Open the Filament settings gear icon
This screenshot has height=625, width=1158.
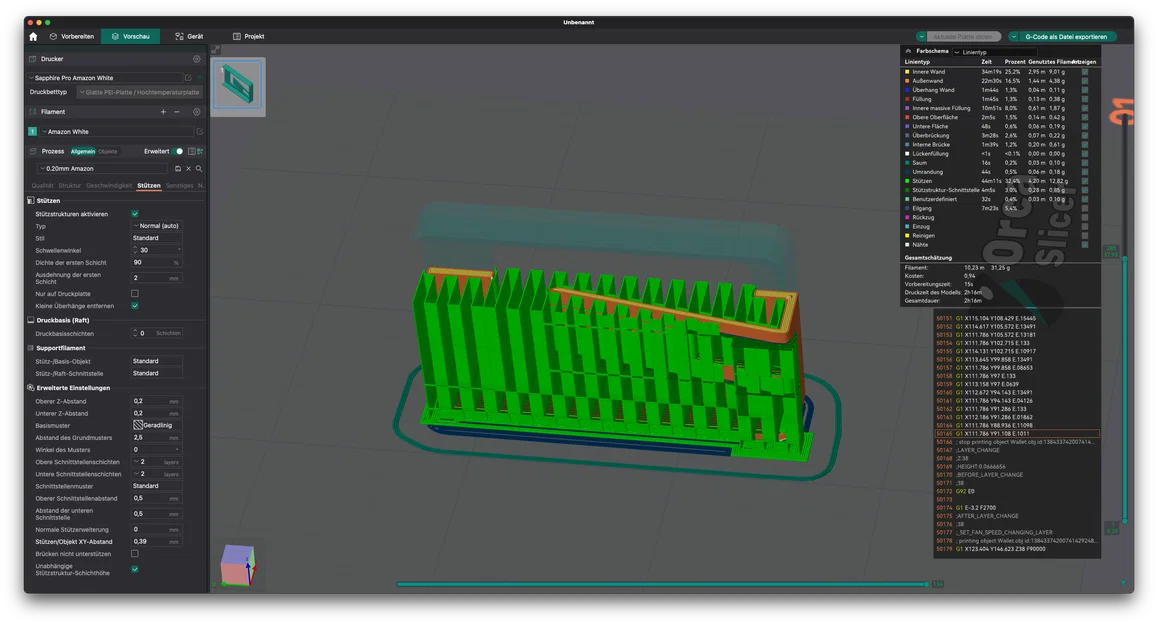[x=197, y=111]
